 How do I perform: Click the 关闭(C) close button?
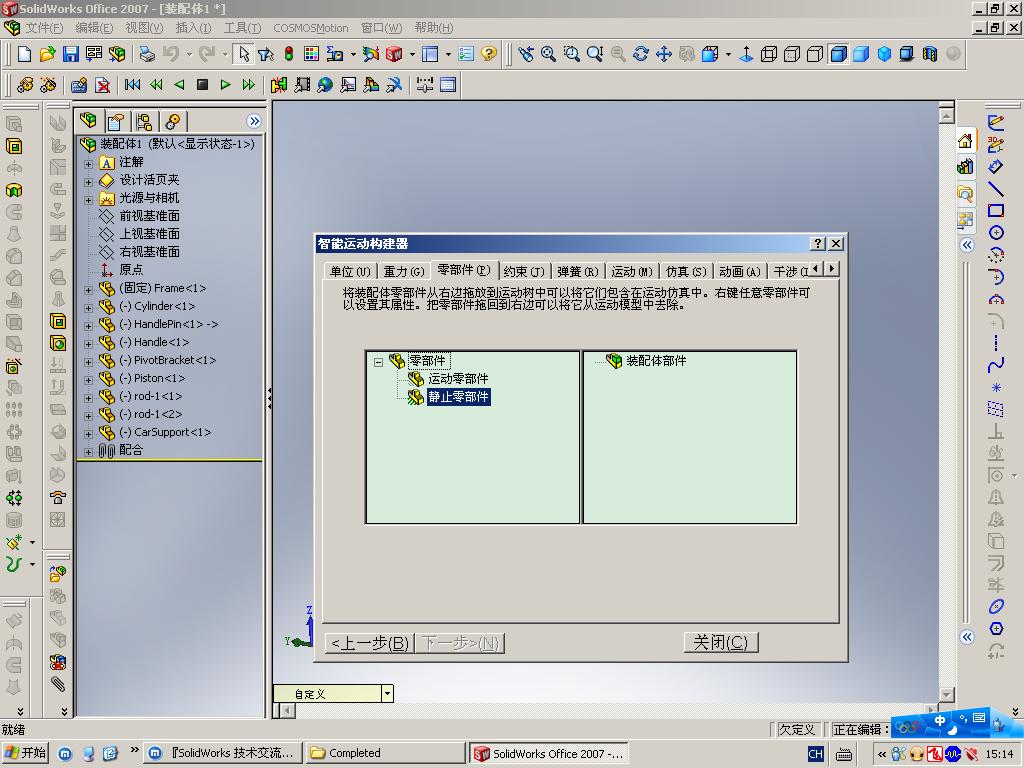(721, 643)
